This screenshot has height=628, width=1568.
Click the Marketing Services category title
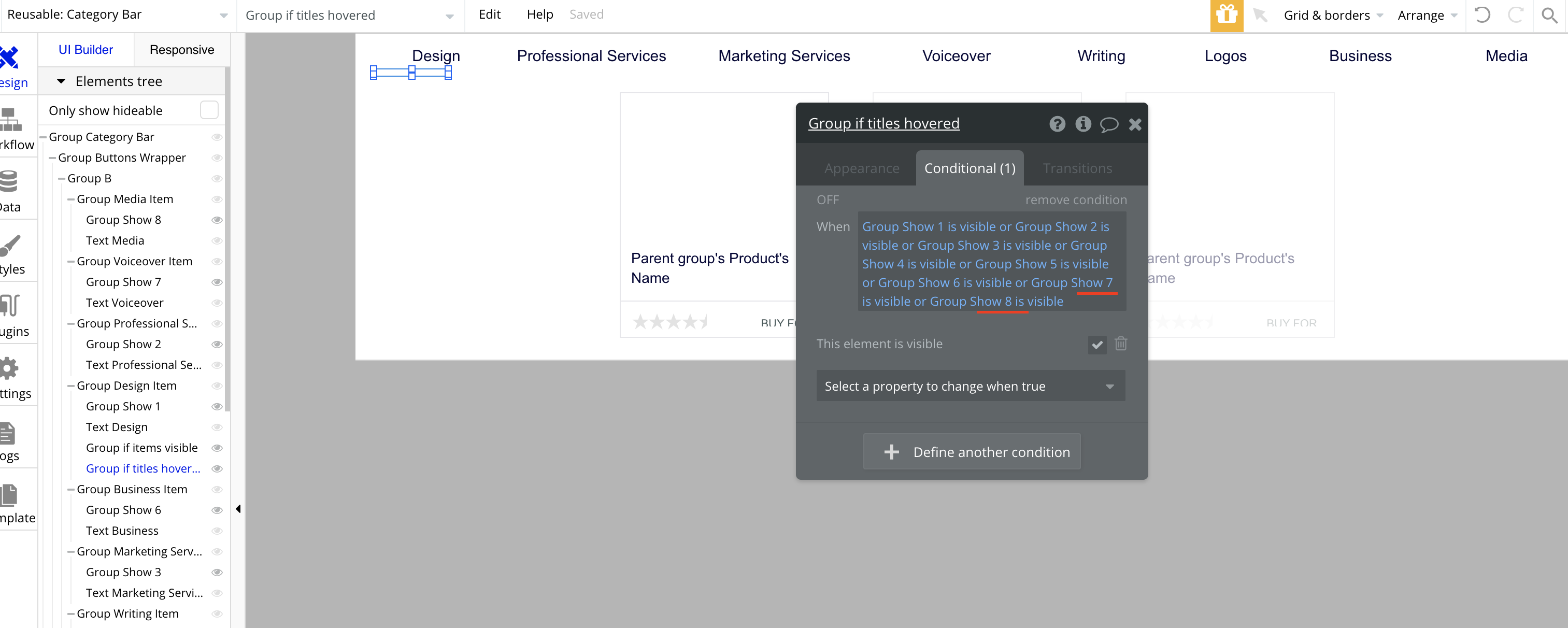point(784,56)
